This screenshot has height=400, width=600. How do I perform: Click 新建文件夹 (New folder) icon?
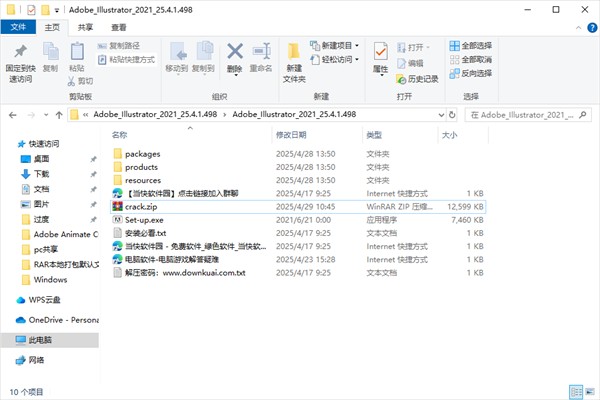[x=294, y=57]
